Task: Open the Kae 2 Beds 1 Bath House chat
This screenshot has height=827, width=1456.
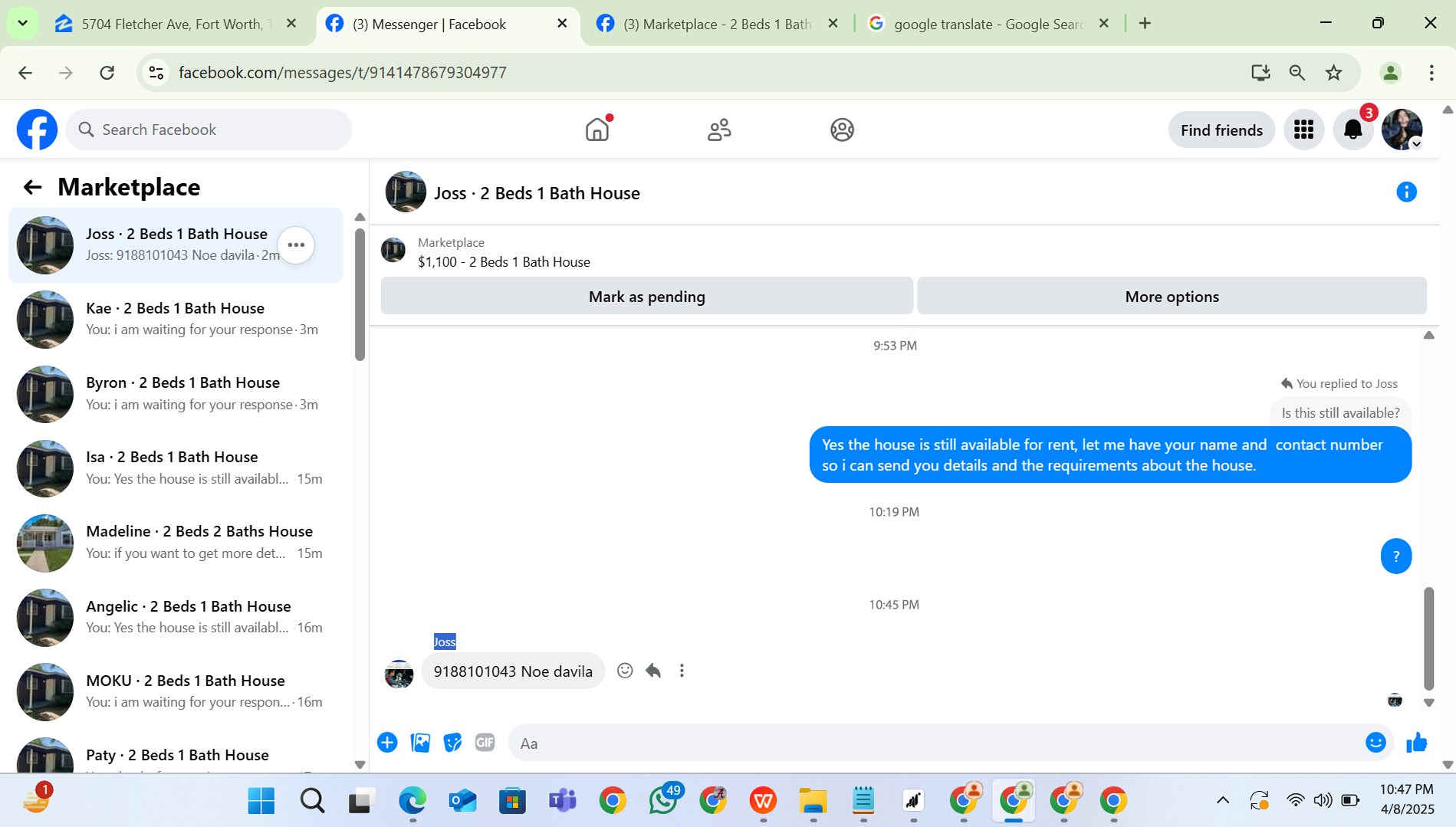Action: pos(176,319)
